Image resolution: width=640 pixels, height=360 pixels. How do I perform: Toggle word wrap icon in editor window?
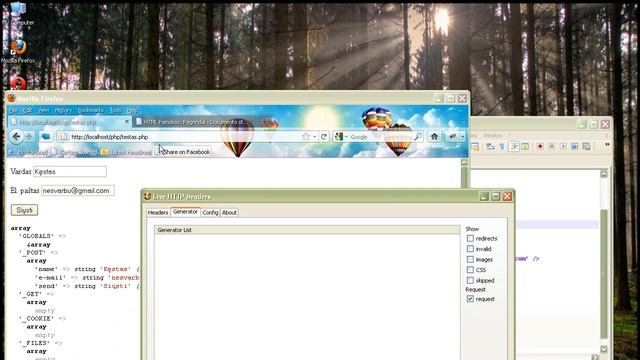point(490,147)
